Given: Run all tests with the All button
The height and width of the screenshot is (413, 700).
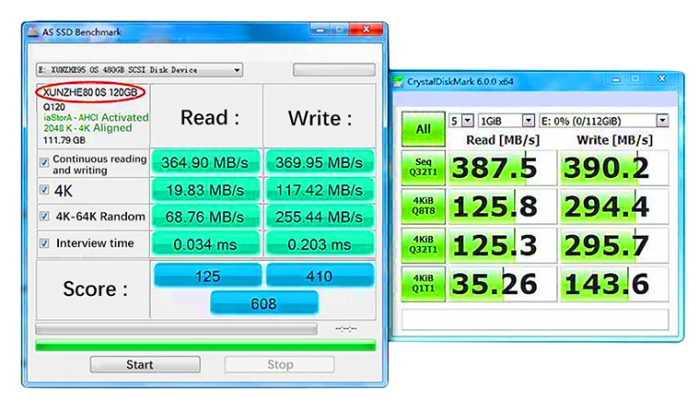Looking at the screenshot, I should 423,129.
